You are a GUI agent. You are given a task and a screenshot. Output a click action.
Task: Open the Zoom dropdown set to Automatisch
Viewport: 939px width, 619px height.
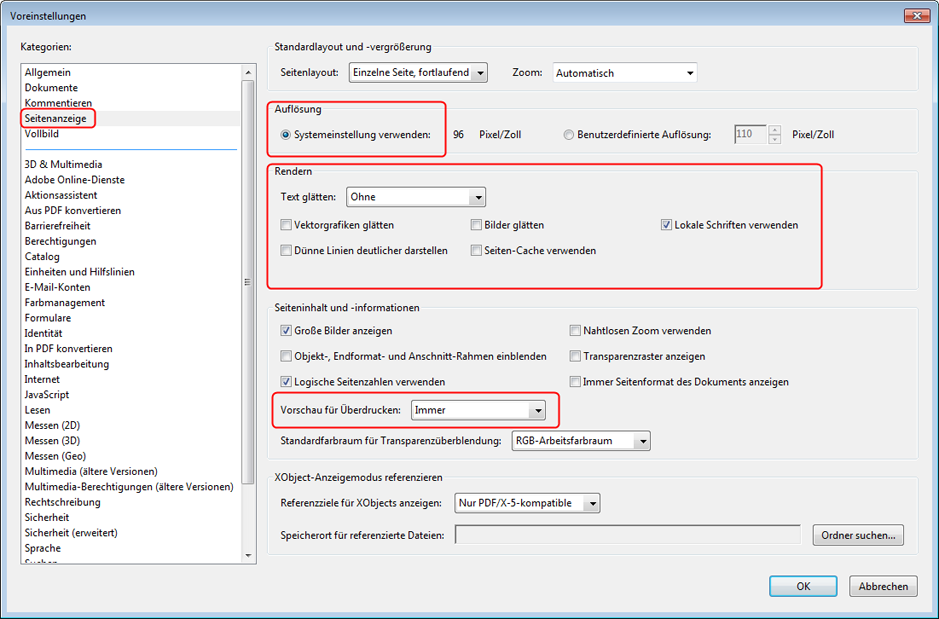click(x=625, y=73)
